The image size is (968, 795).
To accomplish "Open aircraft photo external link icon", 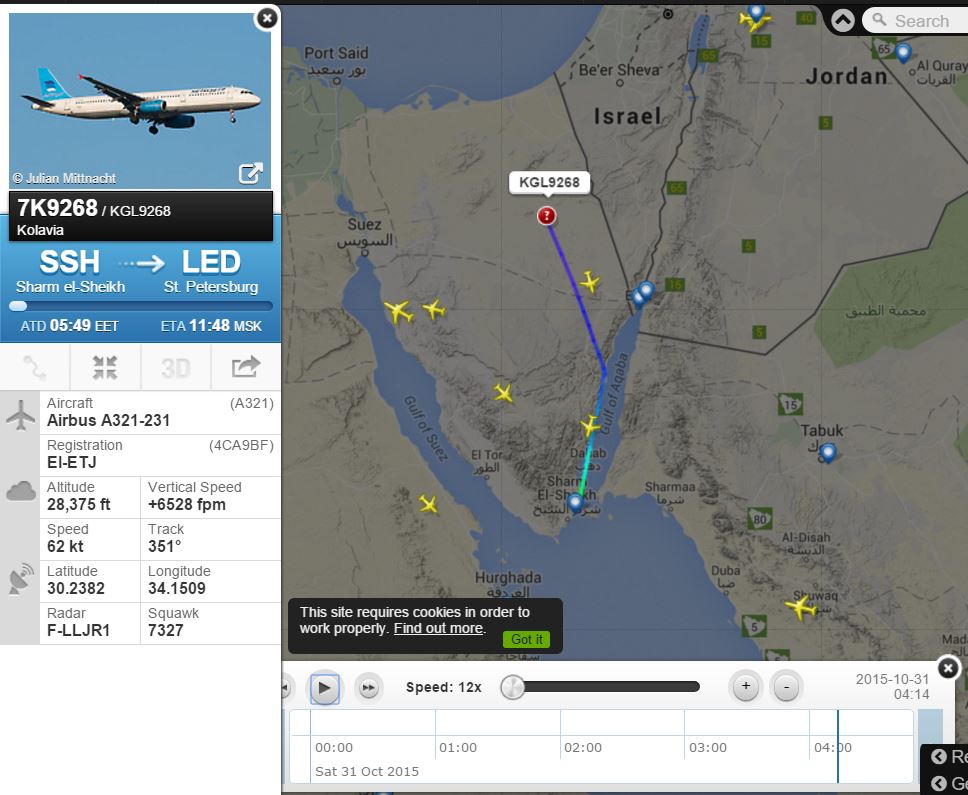I will tap(251, 173).
